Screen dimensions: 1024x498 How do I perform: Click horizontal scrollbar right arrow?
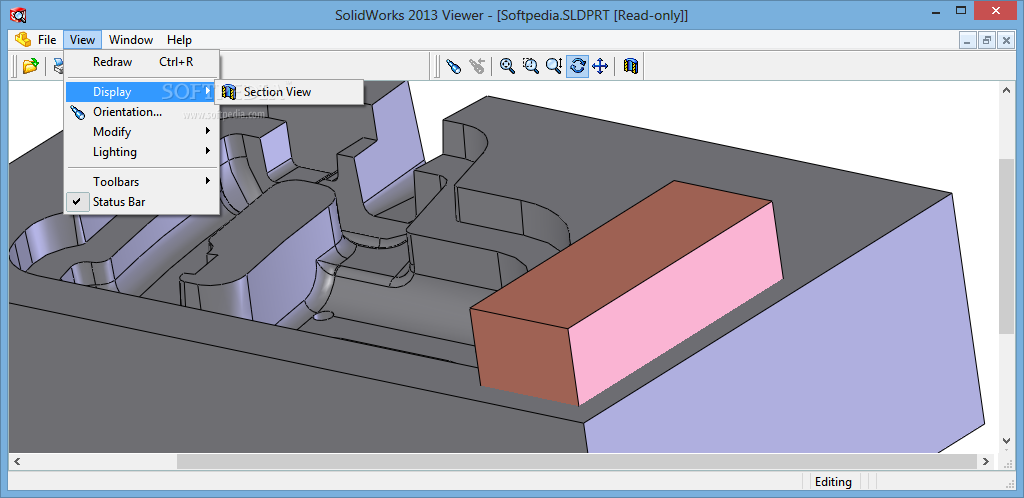[x=986, y=461]
